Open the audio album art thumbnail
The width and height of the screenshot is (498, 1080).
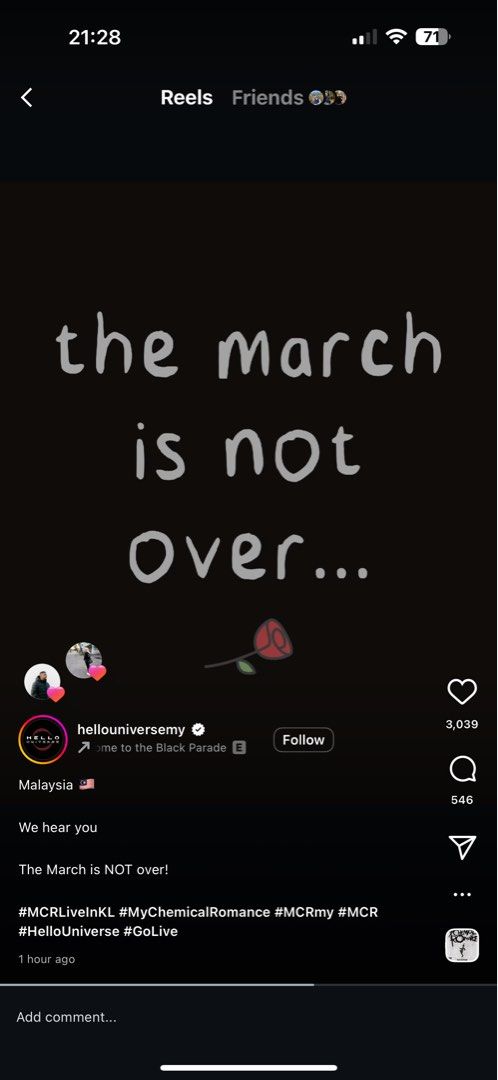[x=462, y=945]
